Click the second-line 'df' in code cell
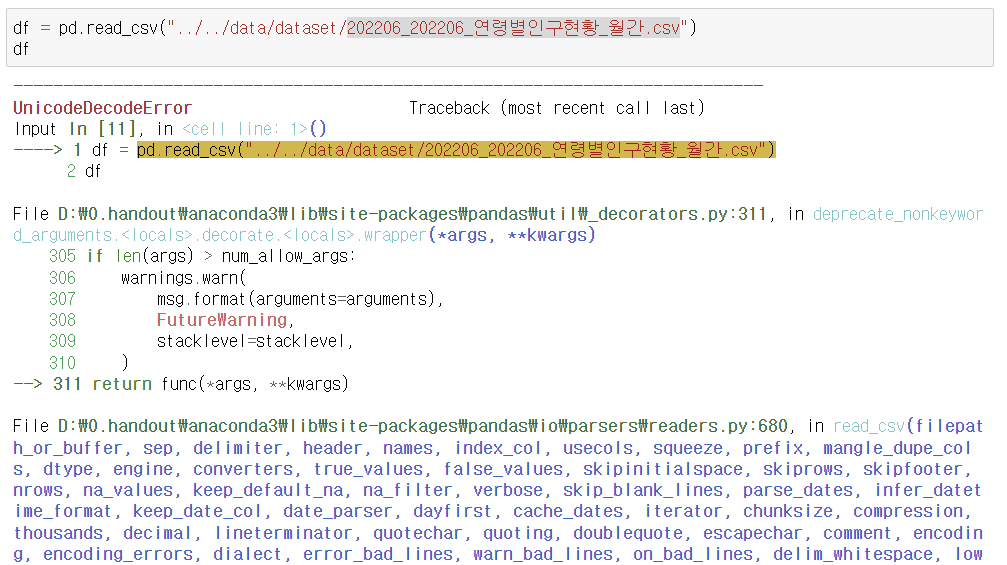 (x=21, y=49)
